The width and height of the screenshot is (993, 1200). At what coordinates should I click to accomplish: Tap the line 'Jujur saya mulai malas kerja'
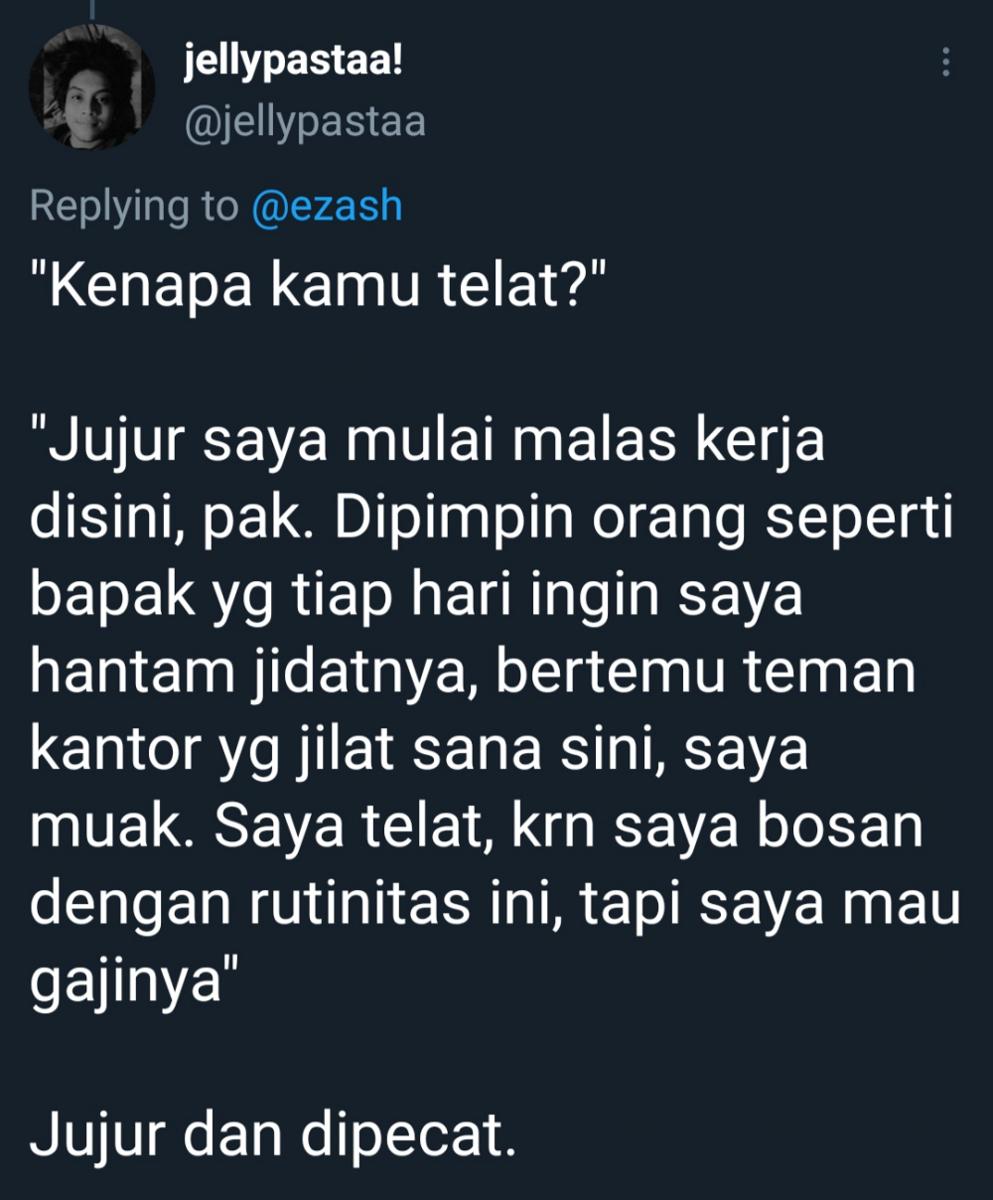[x=428, y=444]
